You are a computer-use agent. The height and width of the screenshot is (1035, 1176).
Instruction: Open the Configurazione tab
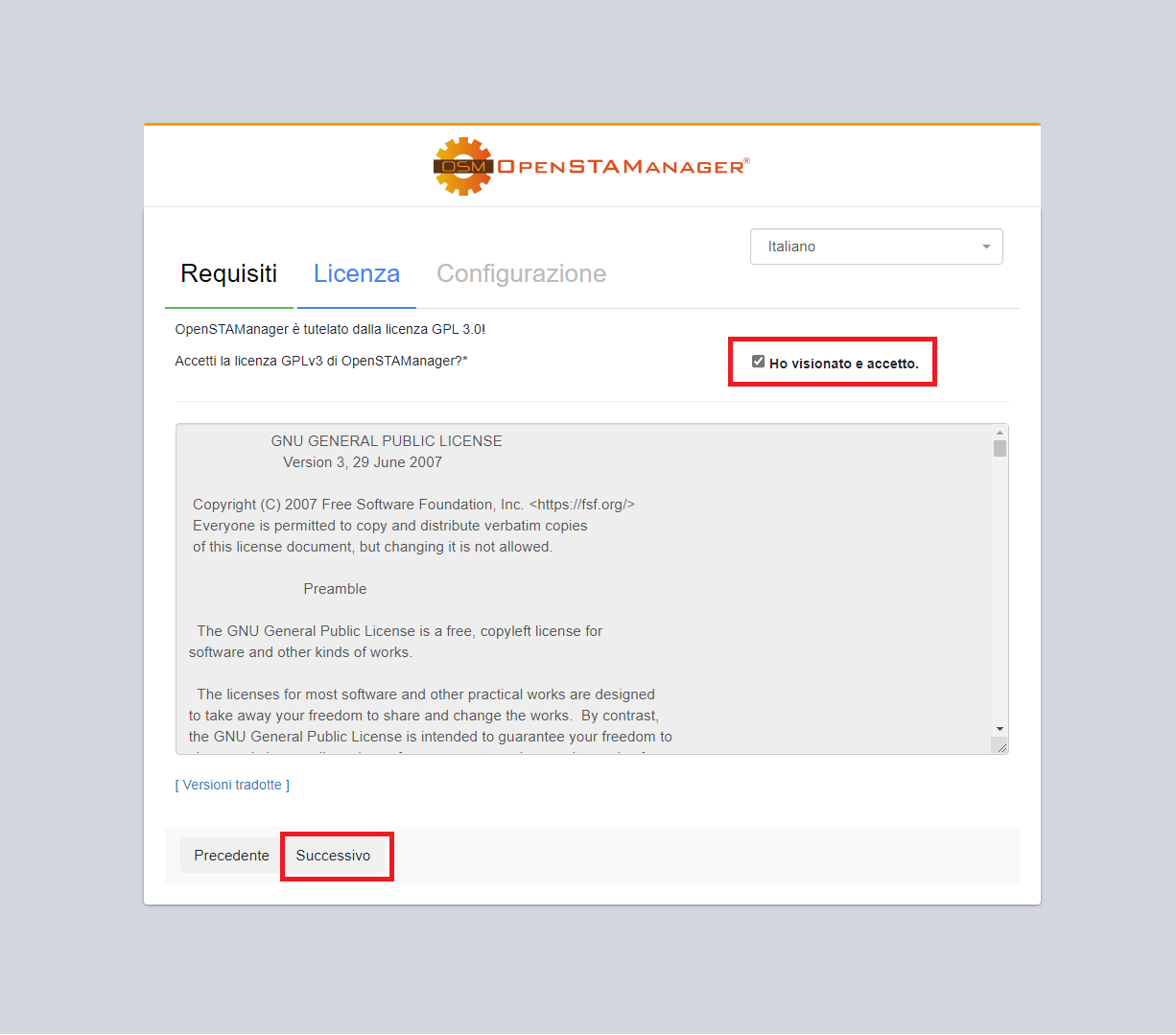pos(521,274)
